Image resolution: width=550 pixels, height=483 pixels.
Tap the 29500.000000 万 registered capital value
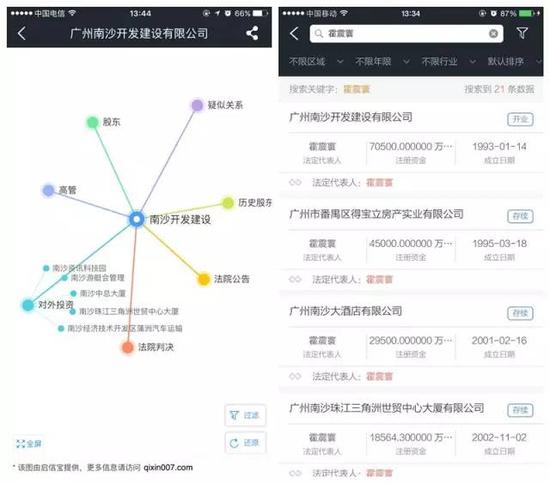410,340
